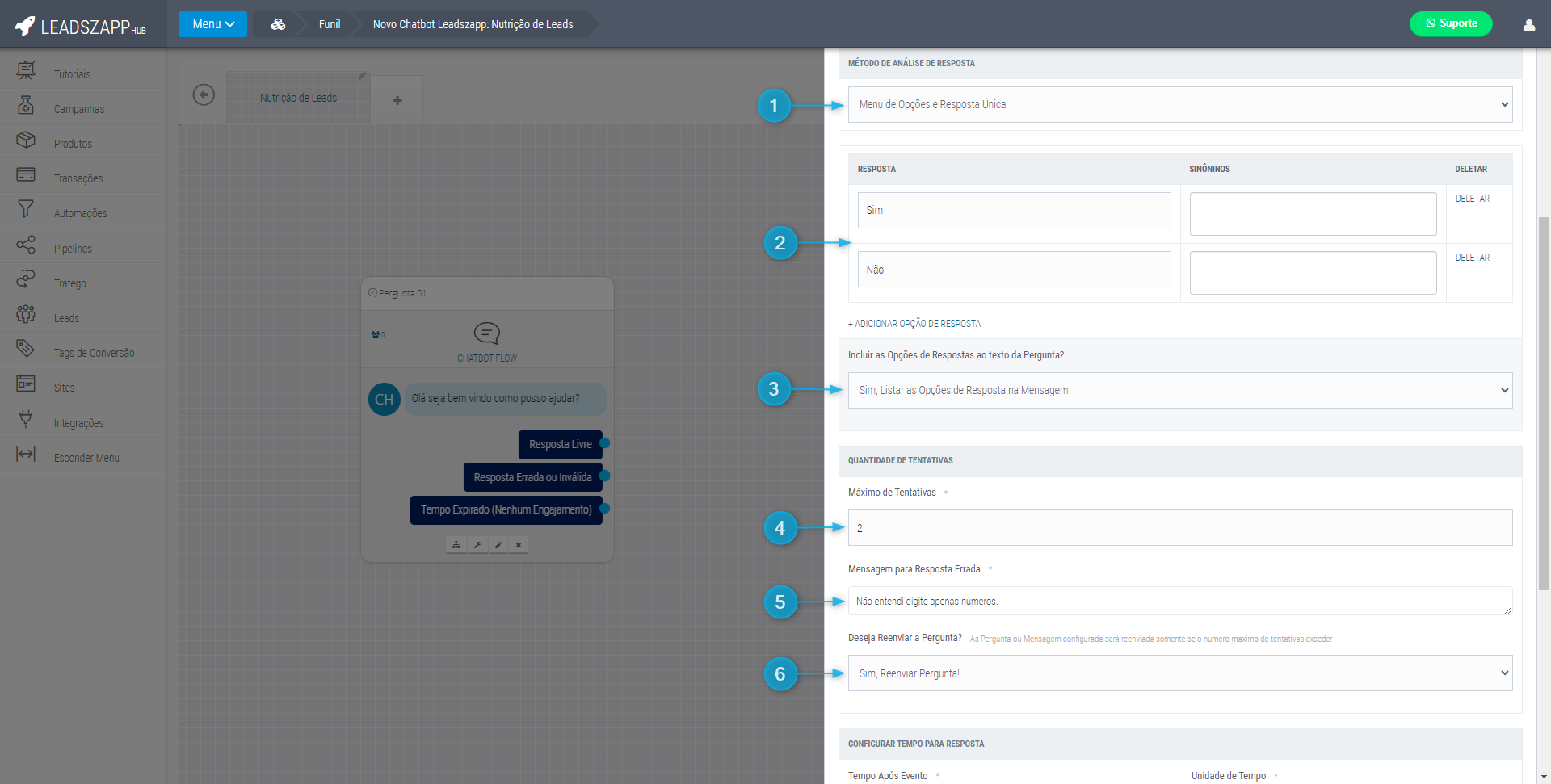Image resolution: width=1551 pixels, height=784 pixels.
Task: Click the circled back arrow icon
Action: click(x=204, y=95)
